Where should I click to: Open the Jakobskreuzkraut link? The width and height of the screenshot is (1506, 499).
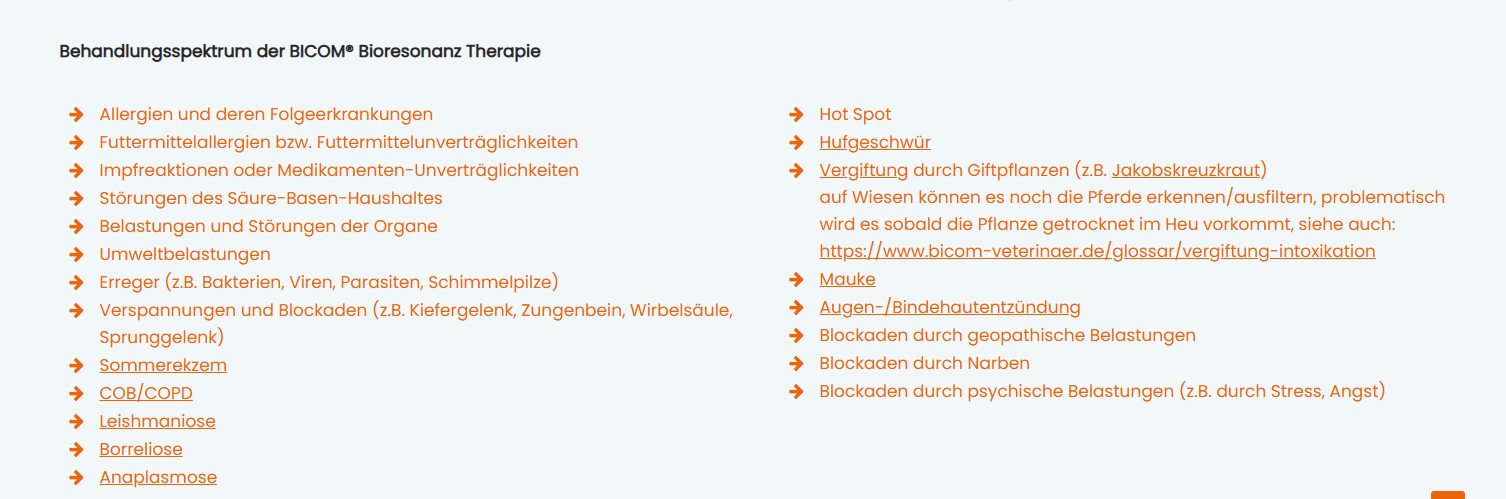pyautogui.click(x=1186, y=171)
